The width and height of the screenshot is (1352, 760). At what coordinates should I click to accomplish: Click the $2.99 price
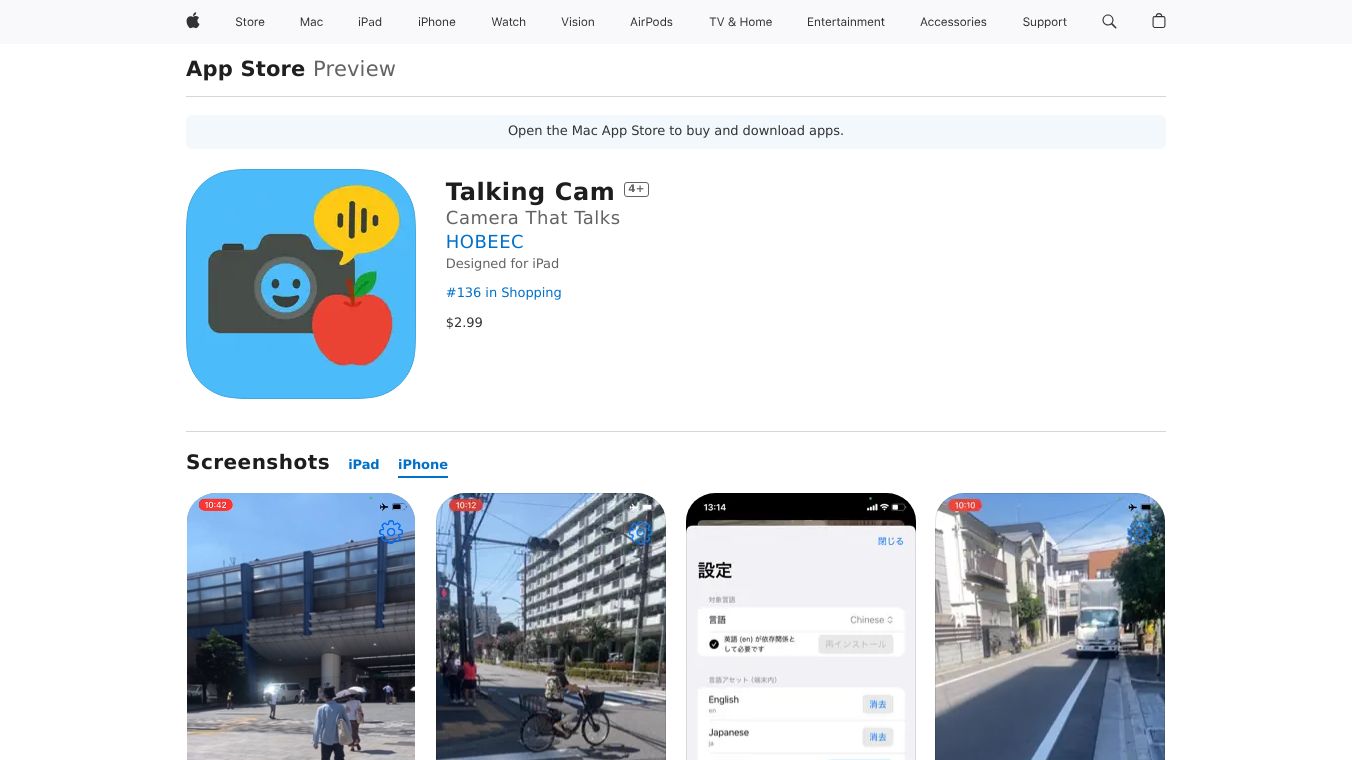pyautogui.click(x=464, y=322)
